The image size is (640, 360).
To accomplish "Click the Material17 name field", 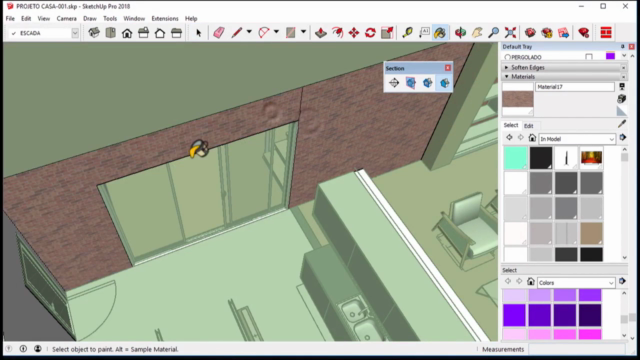I will [574, 87].
